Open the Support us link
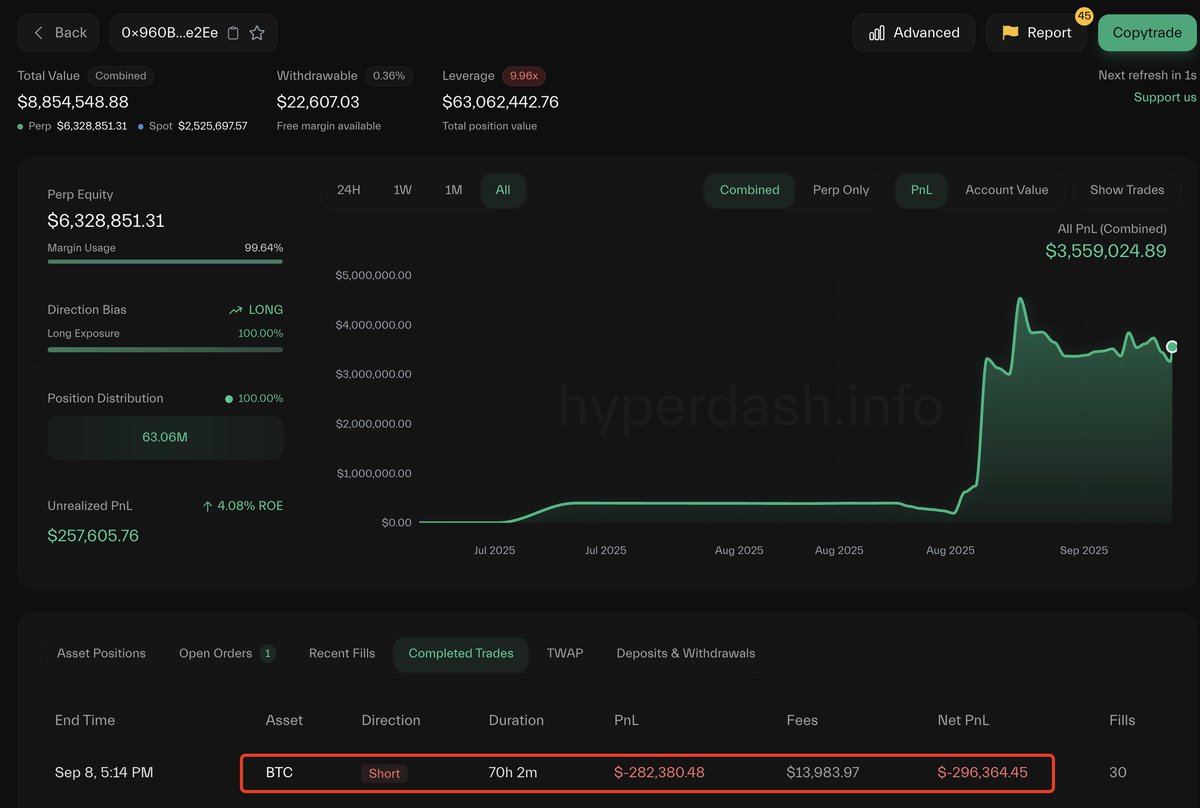Image resolution: width=1200 pixels, height=808 pixels. 1165,97
